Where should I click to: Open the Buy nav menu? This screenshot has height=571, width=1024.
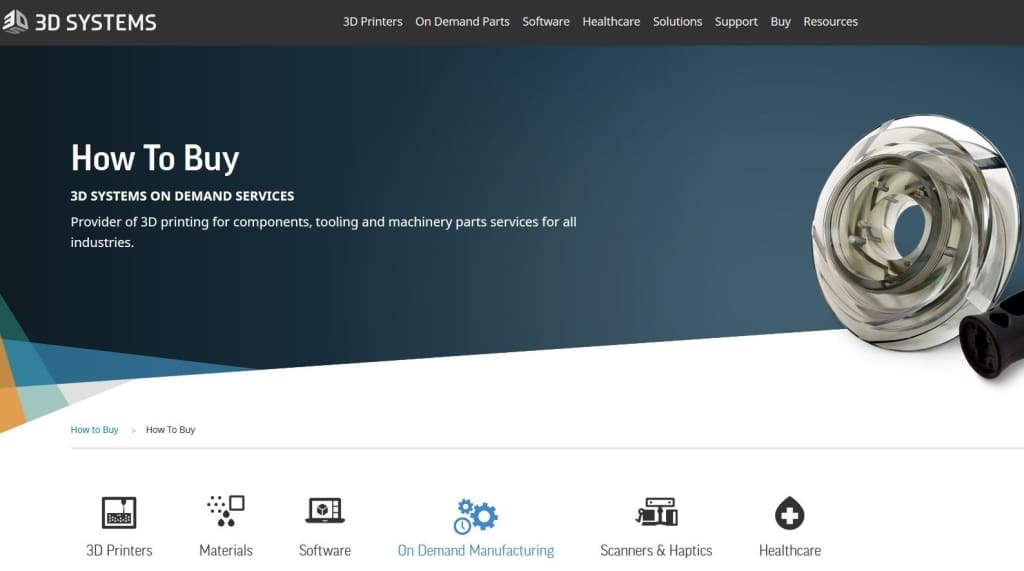tap(780, 22)
